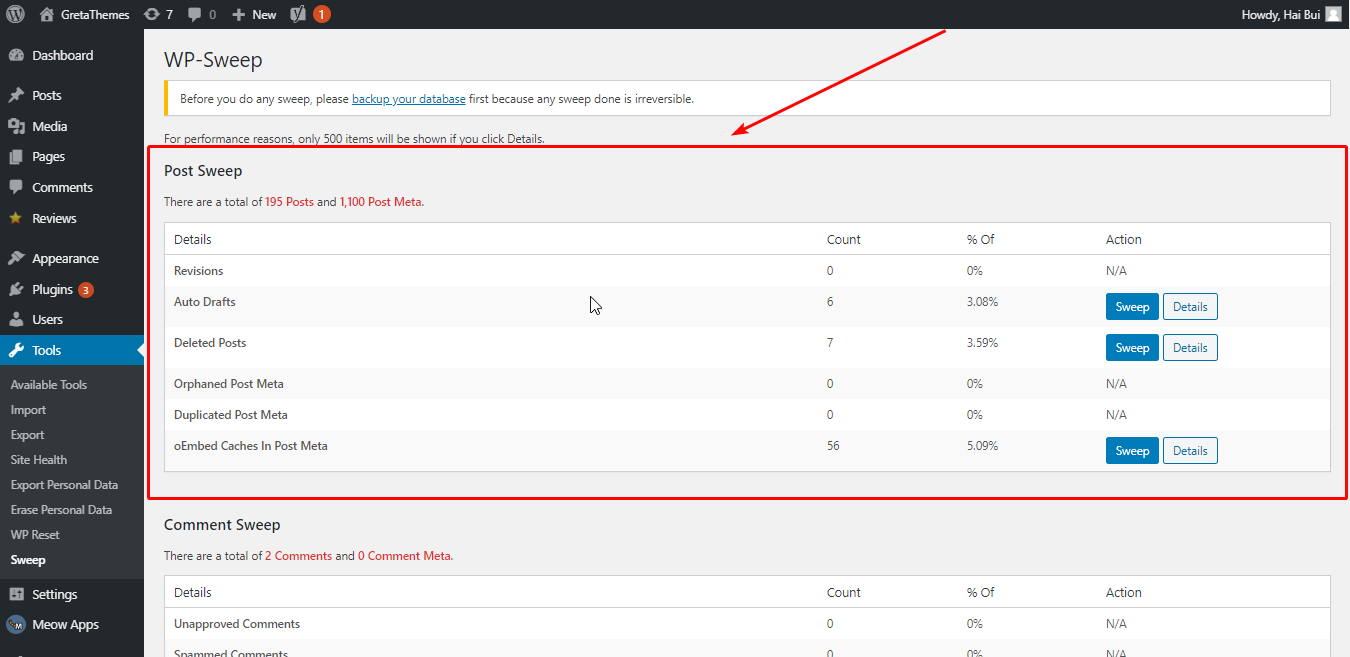Go to Import submenu item

(x=28, y=410)
